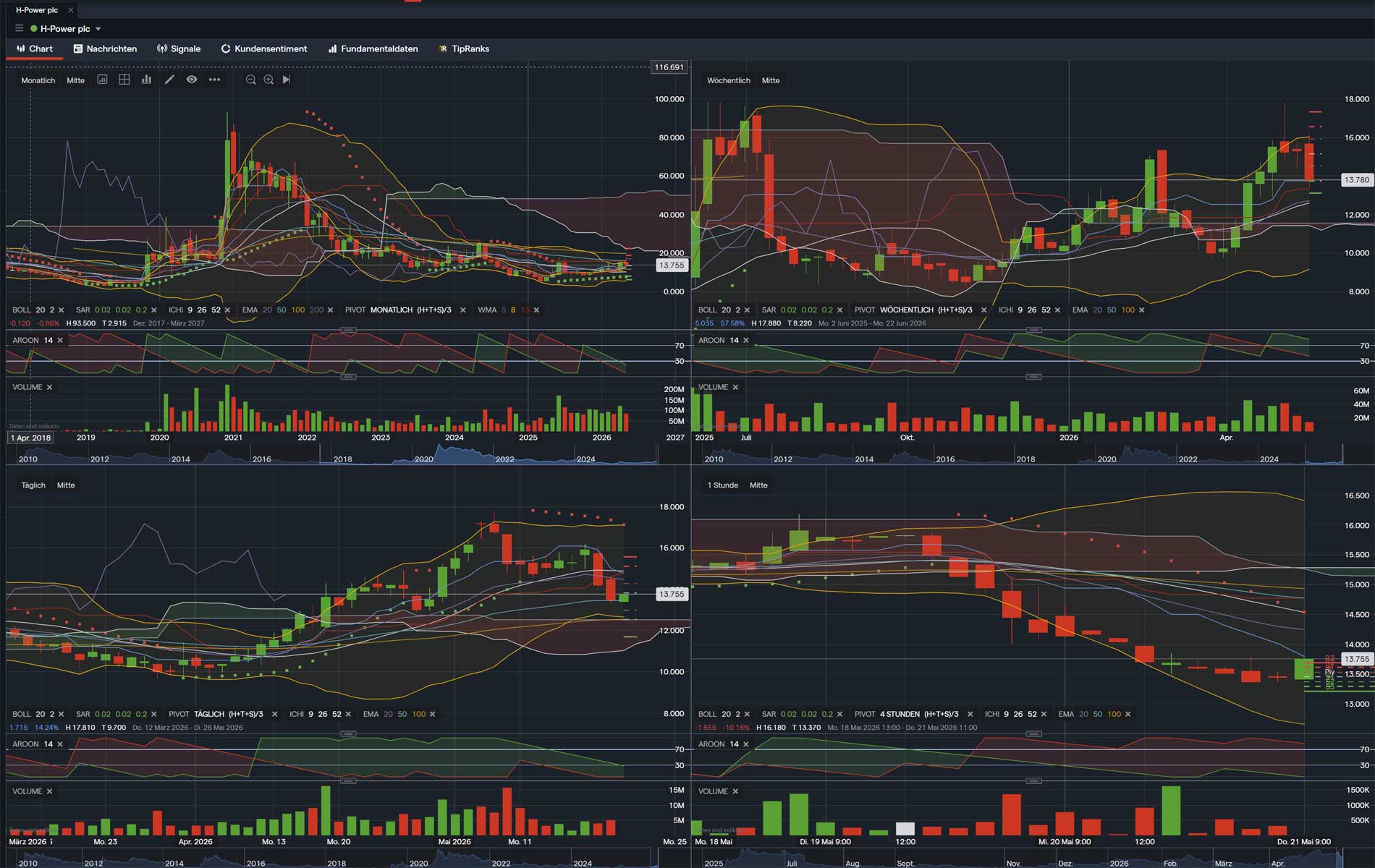Open Mitte dropdown in daily chart

pos(66,485)
